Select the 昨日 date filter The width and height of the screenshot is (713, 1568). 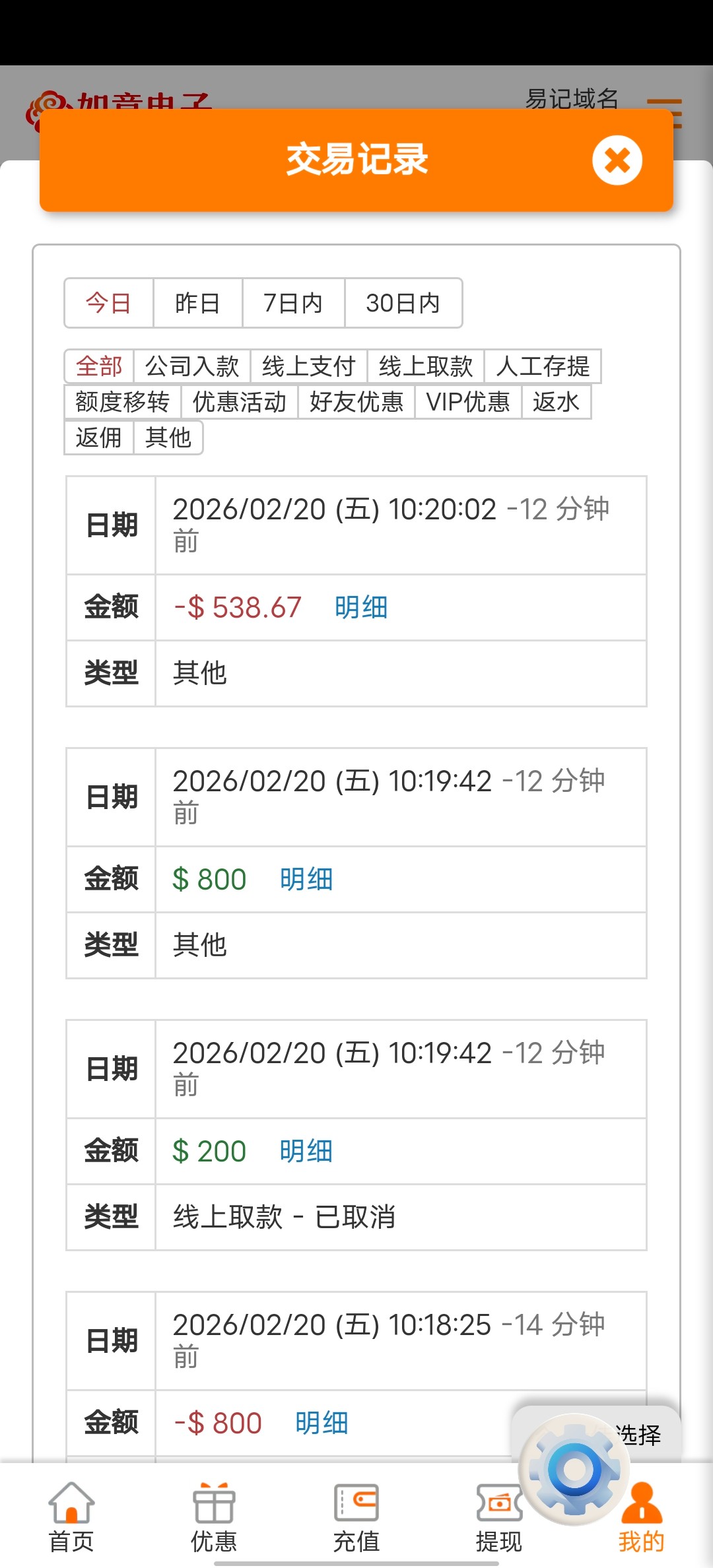197,304
